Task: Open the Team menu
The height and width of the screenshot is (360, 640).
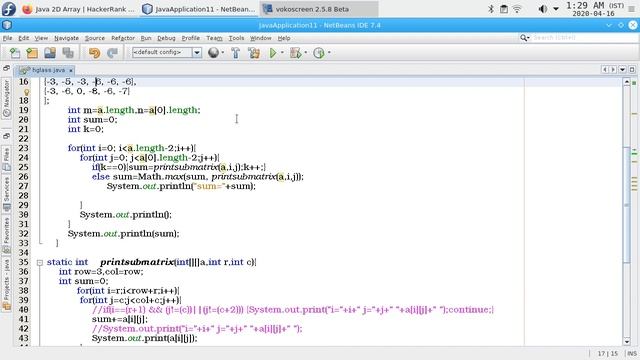Action: pos(214,38)
